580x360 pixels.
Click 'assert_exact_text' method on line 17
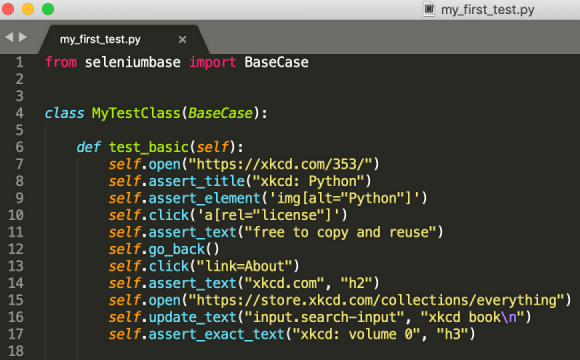[x=217, y=334]
